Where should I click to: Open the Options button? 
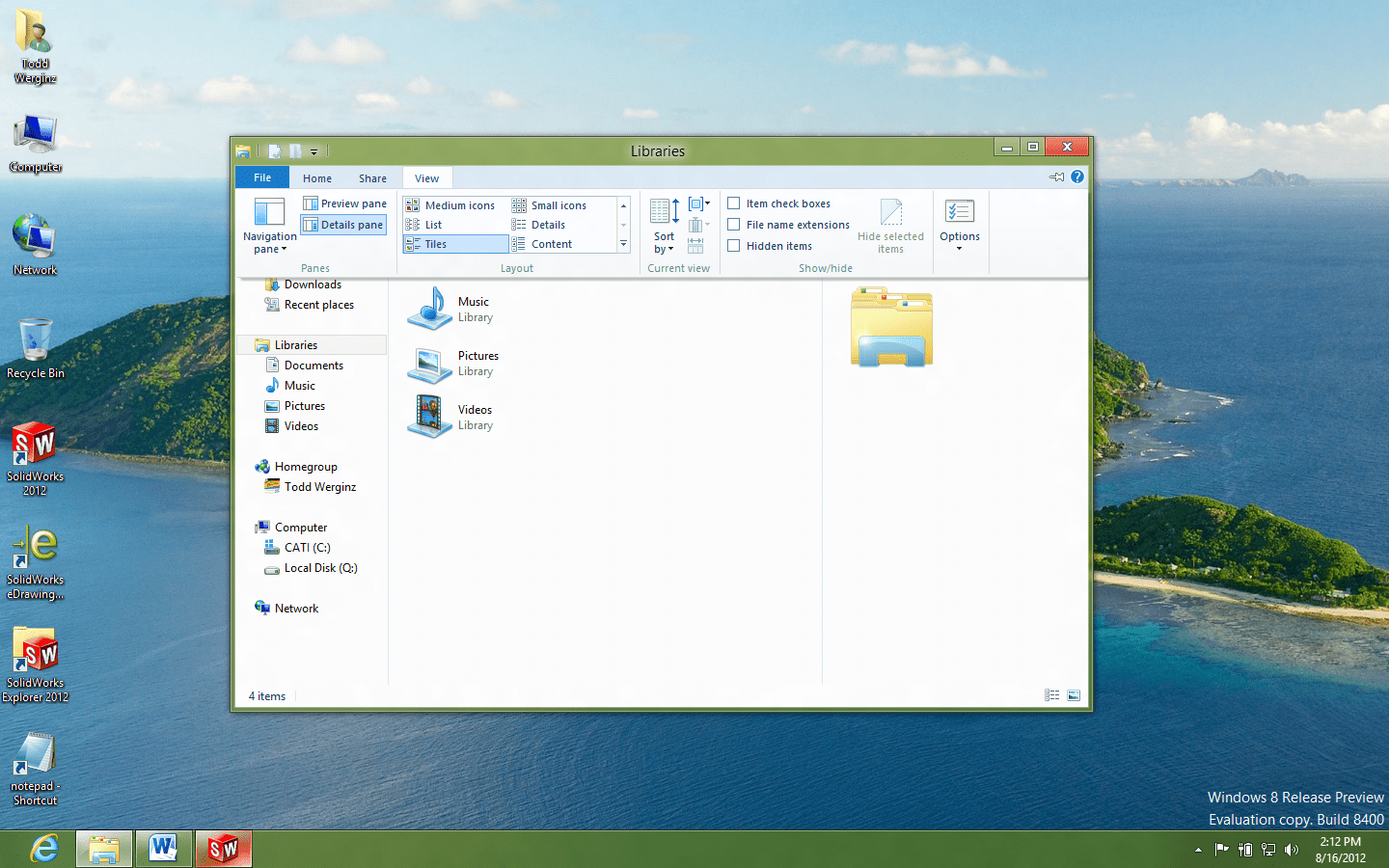pos(959,224)
